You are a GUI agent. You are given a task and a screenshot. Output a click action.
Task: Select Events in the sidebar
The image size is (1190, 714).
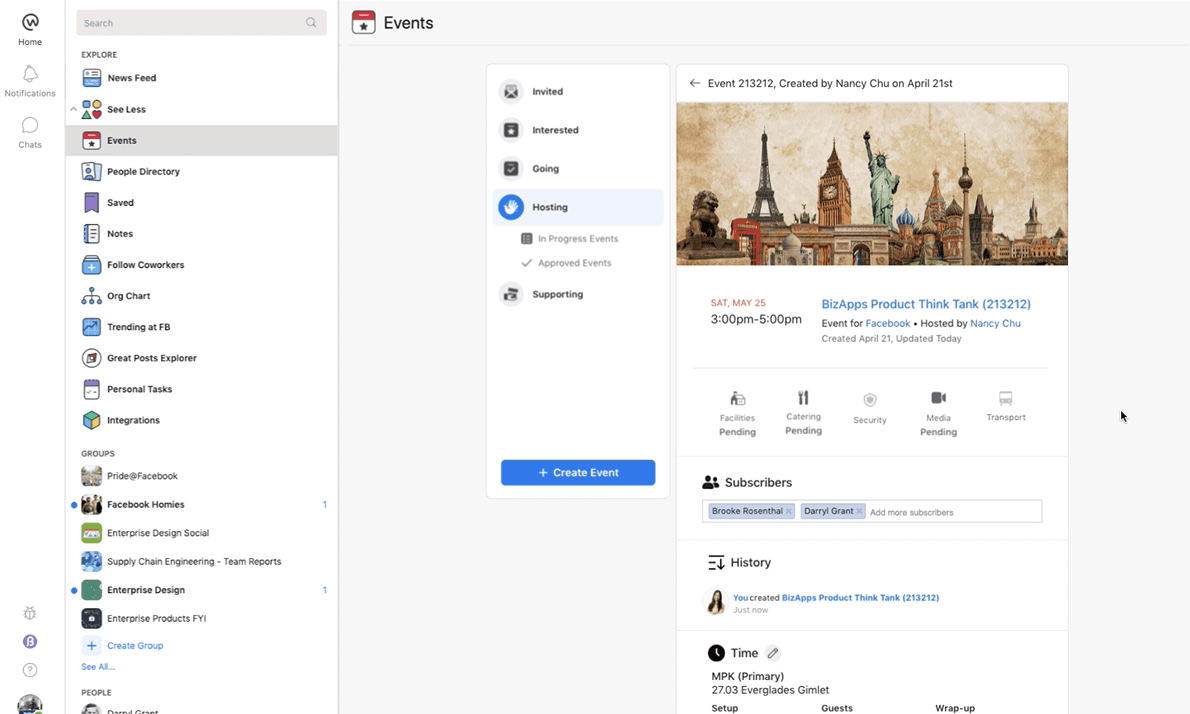(201, 140)
